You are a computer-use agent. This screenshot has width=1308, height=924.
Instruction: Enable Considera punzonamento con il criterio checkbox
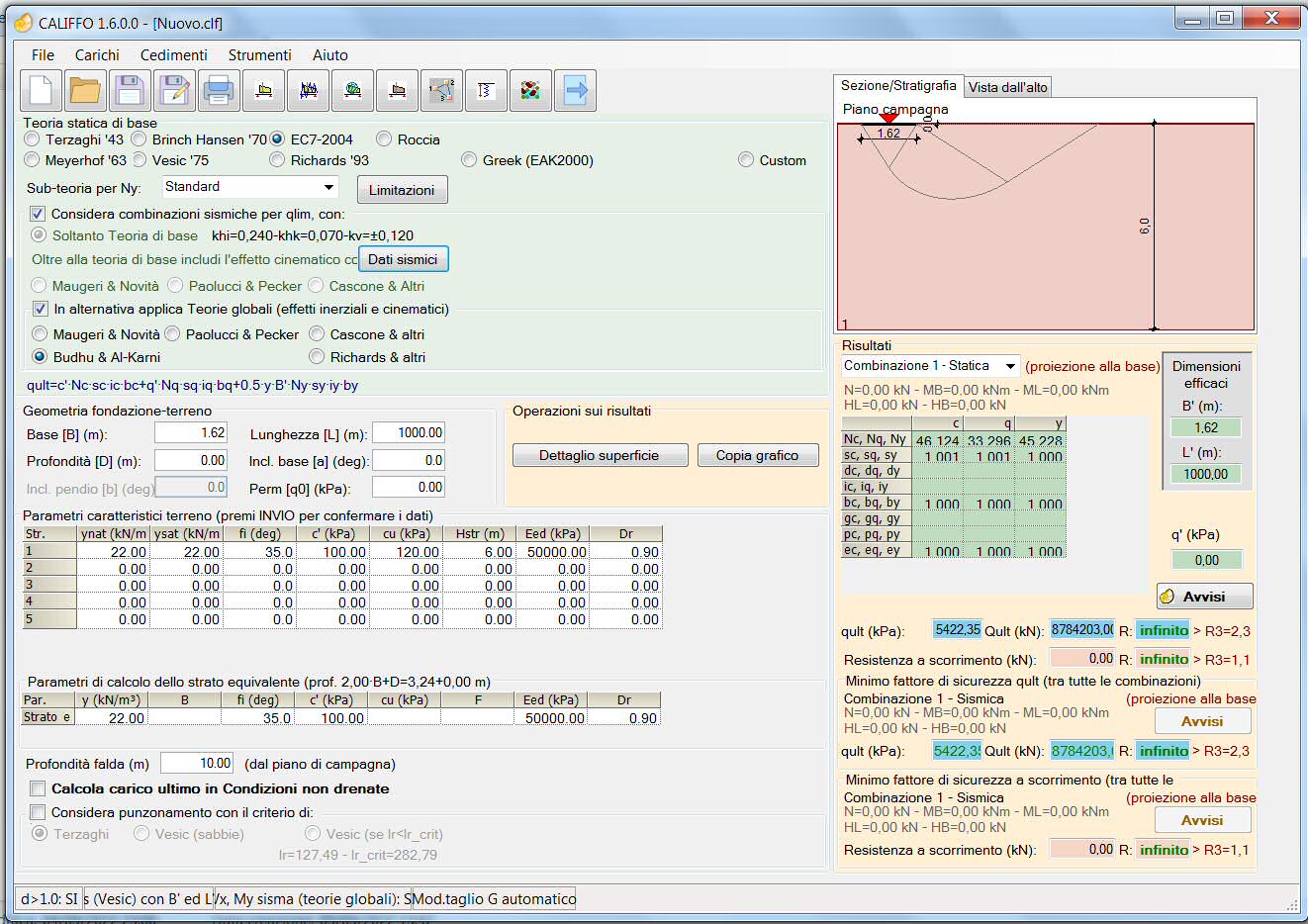click(38, 812)
